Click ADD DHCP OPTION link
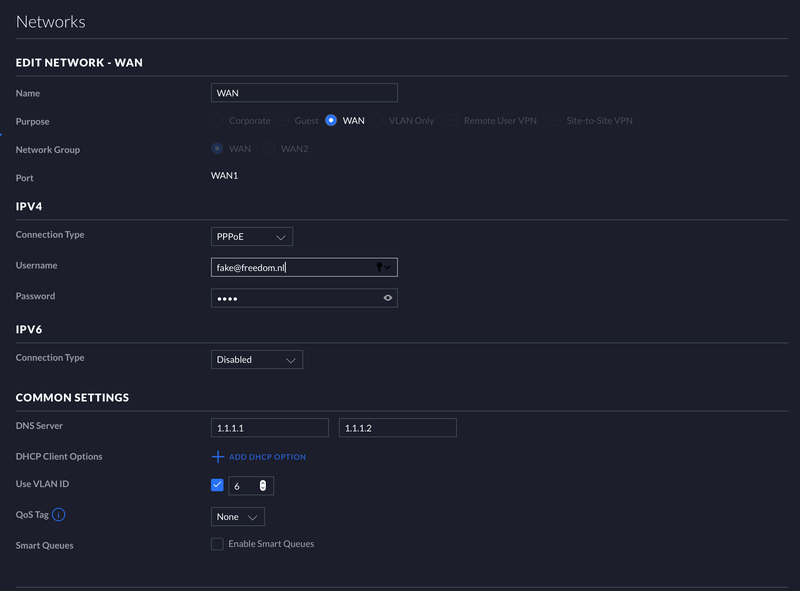800x591 pixels. click(x=267, y=457)
